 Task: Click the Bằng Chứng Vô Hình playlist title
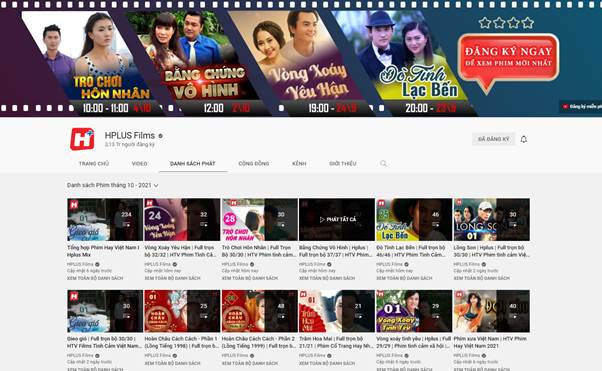click(x=335, y=251)
